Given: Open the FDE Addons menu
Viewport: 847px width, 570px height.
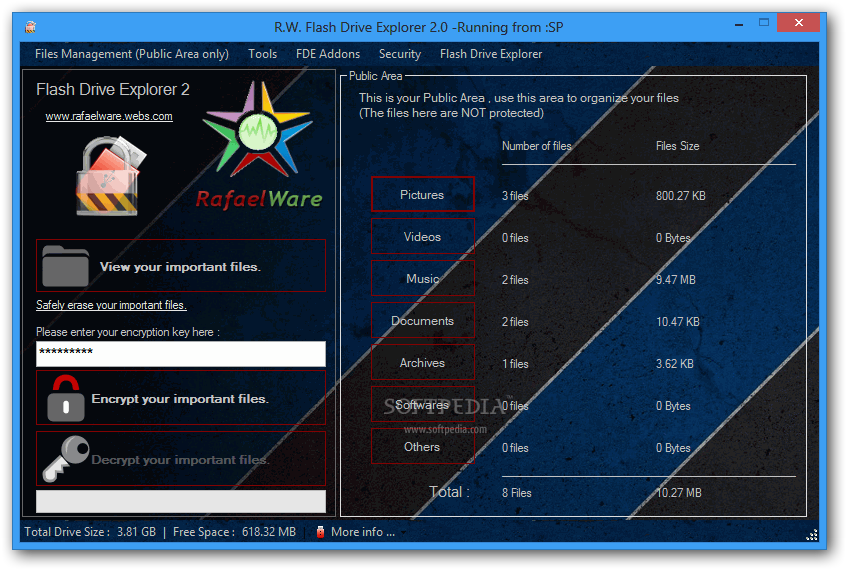Looking at the screenshot, I should click(x=328, y=54).
